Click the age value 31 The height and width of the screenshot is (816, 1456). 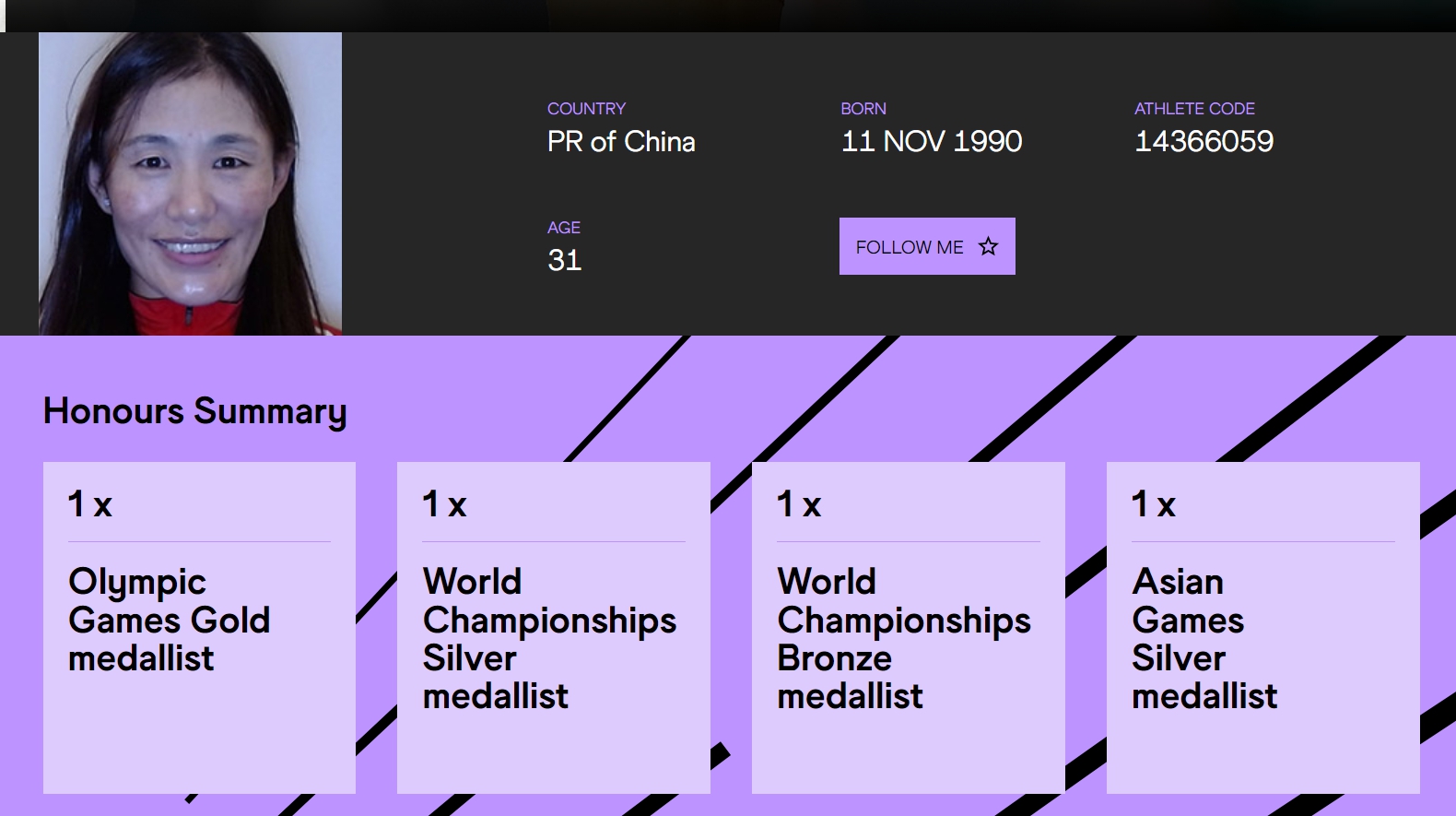coord(564,261)
